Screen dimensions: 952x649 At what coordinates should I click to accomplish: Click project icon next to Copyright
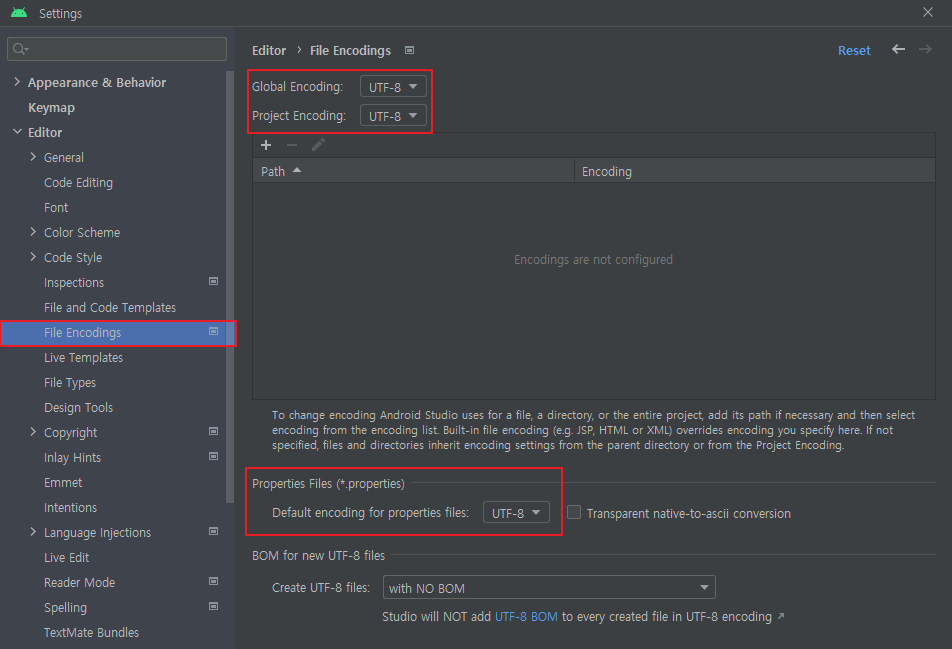(214, 431)
